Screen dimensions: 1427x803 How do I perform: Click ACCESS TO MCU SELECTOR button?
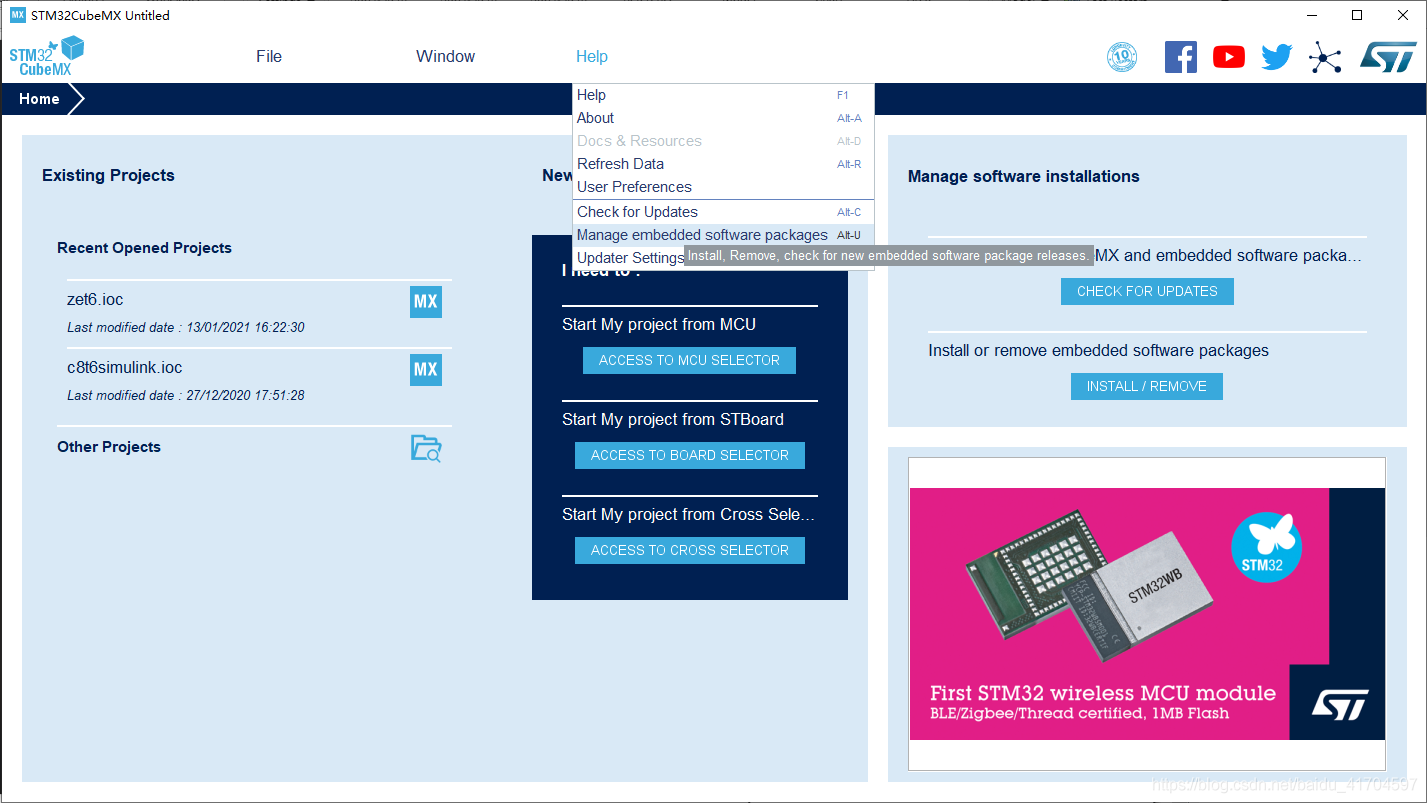pos(689,360)
